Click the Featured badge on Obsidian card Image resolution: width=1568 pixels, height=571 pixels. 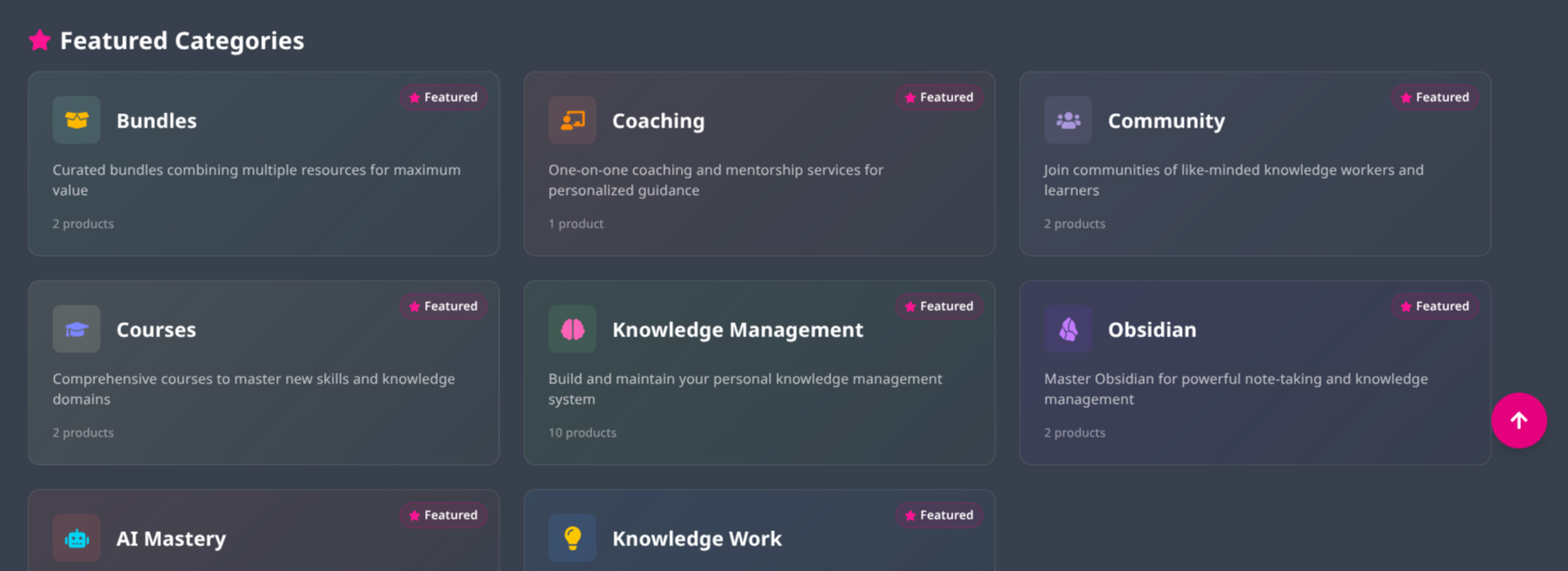point(1435,306)
